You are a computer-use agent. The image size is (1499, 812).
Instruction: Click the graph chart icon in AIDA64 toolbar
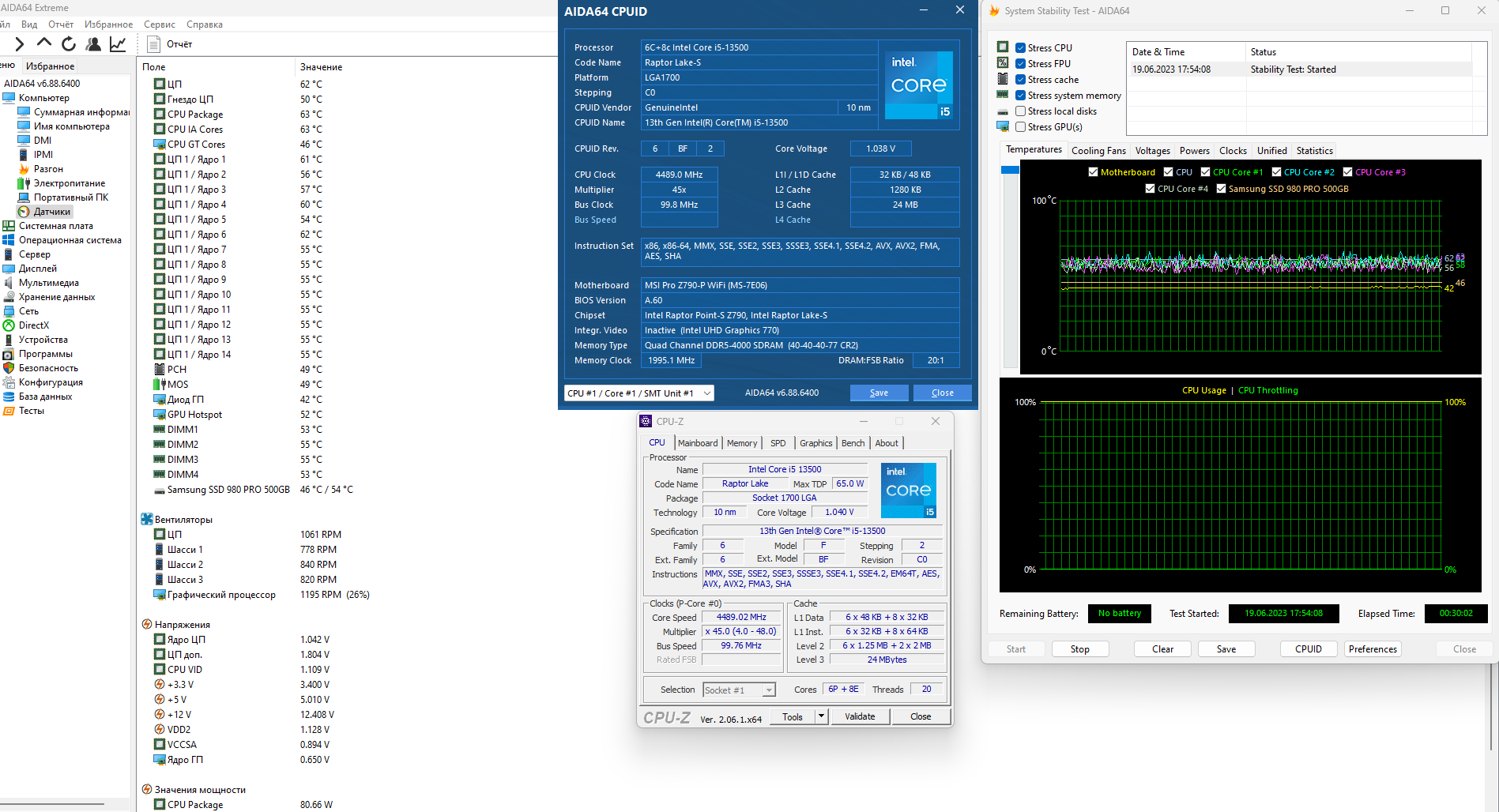pyautogui.click(x=118, y=44)
